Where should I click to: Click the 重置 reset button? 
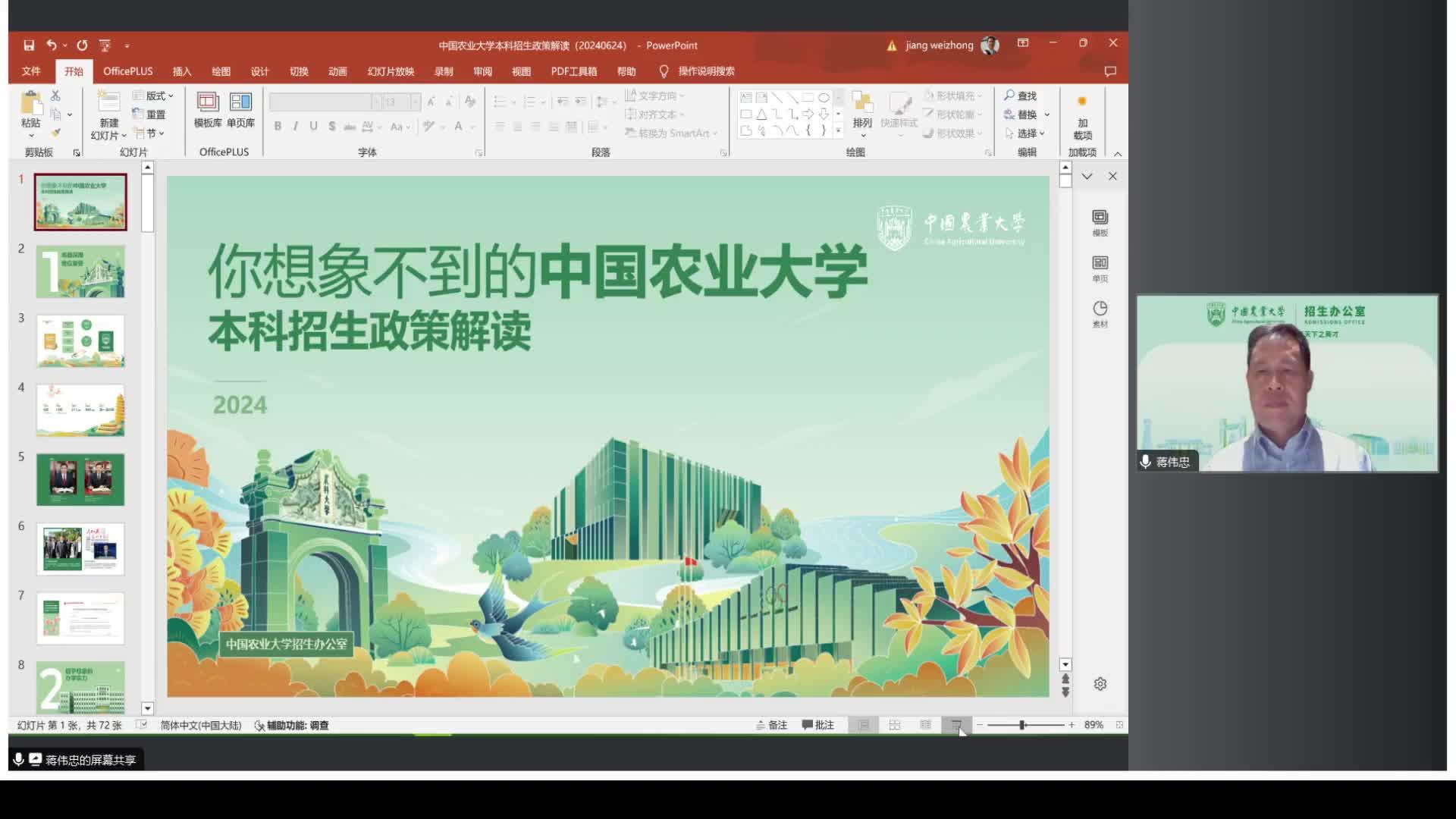[149, 115]
